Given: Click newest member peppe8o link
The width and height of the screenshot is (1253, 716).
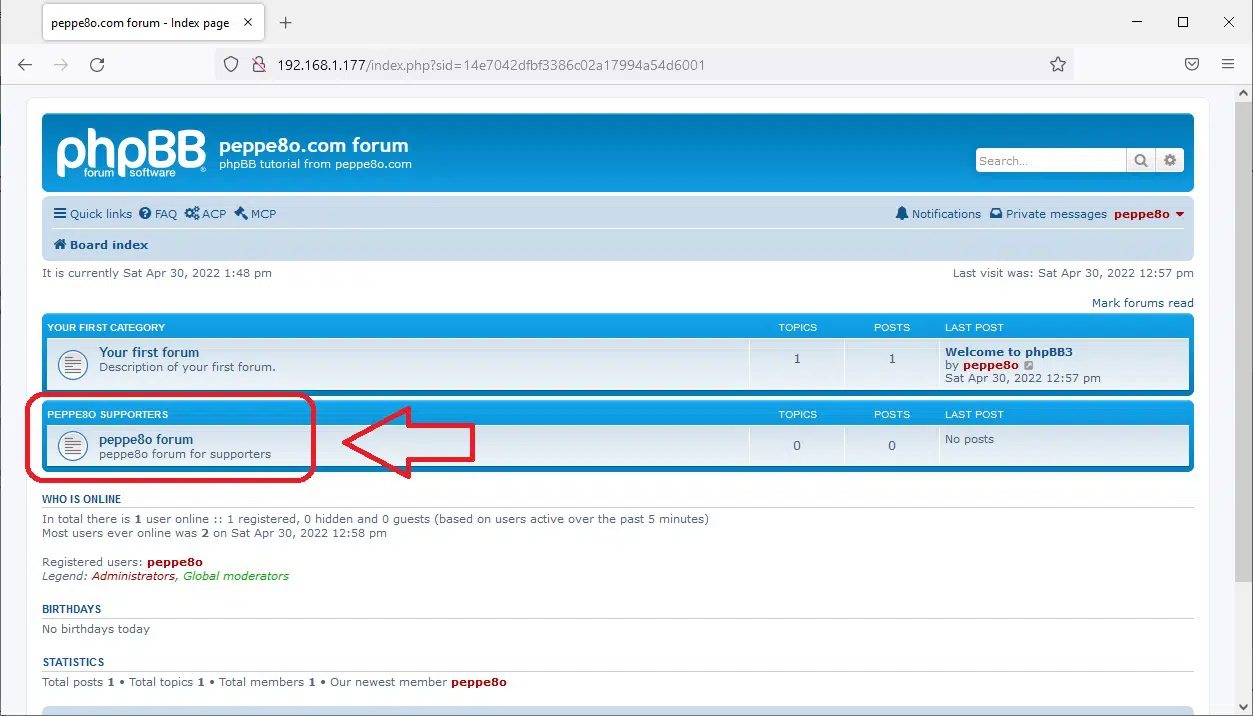Looking at the screenshot, I should 479,682.
